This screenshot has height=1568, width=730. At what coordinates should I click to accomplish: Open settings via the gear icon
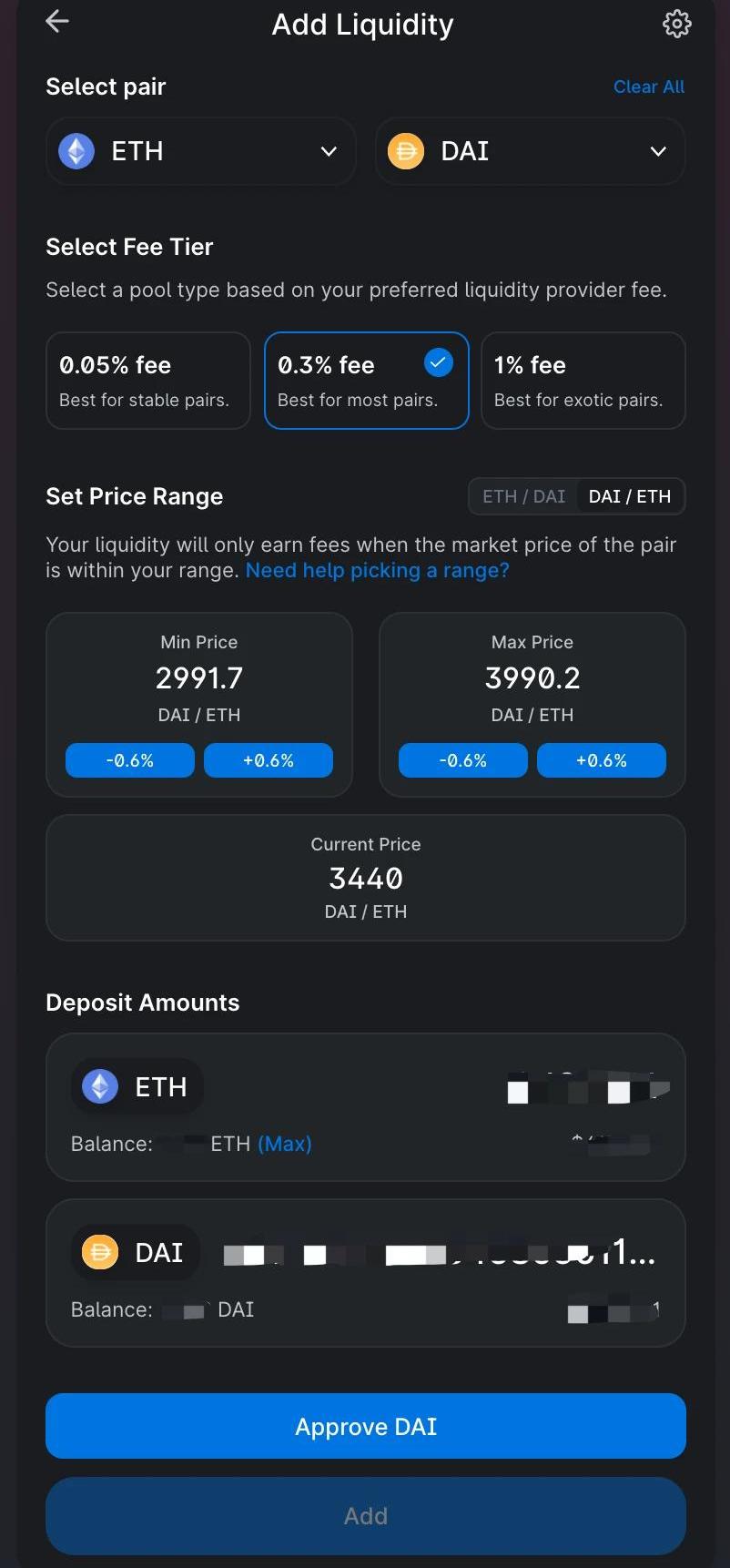tap(676, 24)
